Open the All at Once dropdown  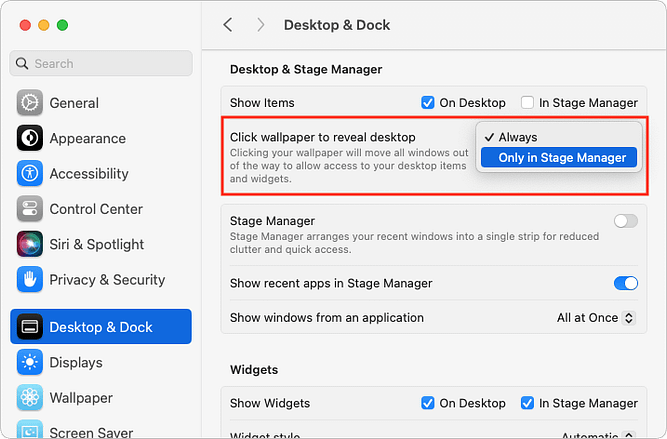click(x=596, y=318)
